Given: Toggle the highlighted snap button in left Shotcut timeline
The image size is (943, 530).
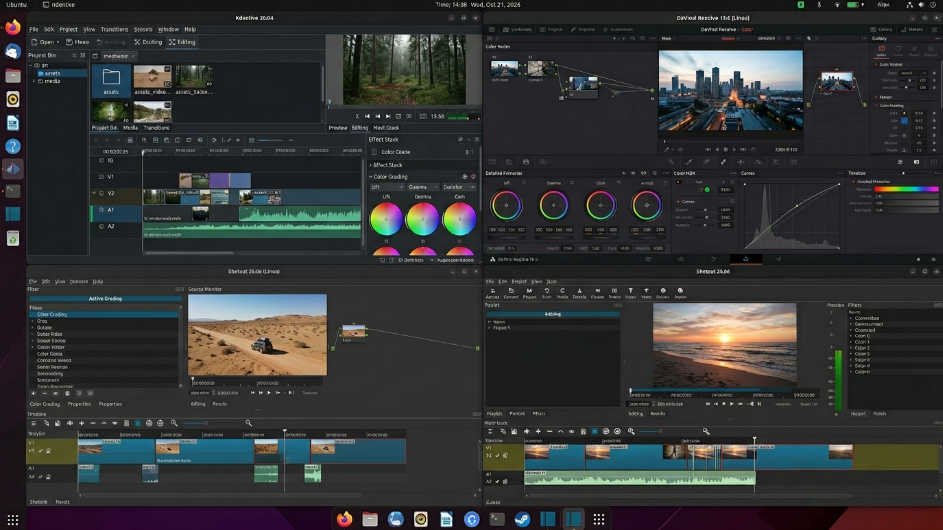Looking at the screenshot, I should click(138, 424).
